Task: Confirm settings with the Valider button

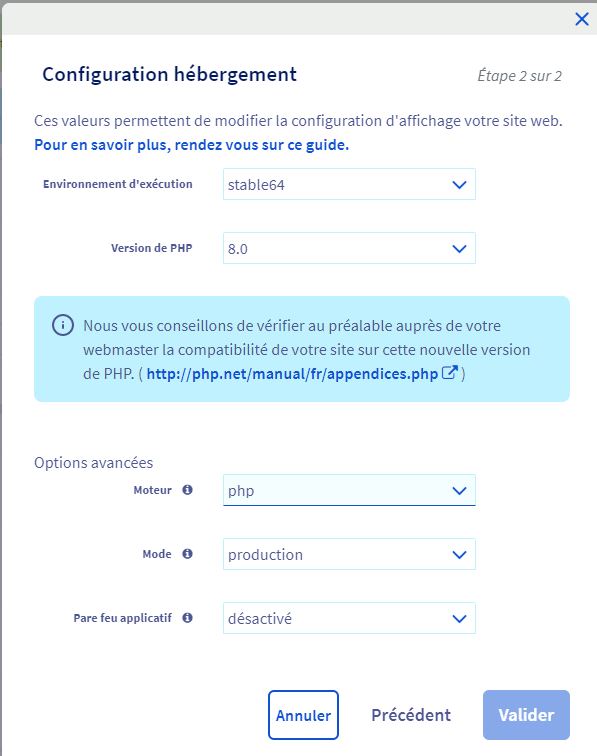Action: coord(526,715)
